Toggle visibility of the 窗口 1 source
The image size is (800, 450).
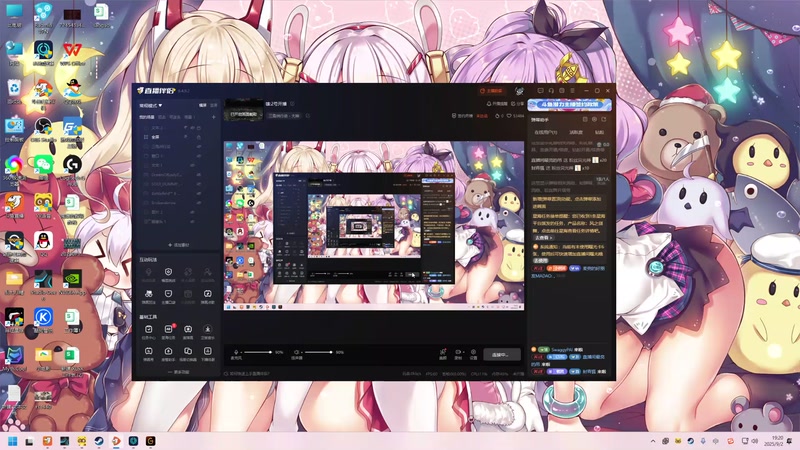198,156
